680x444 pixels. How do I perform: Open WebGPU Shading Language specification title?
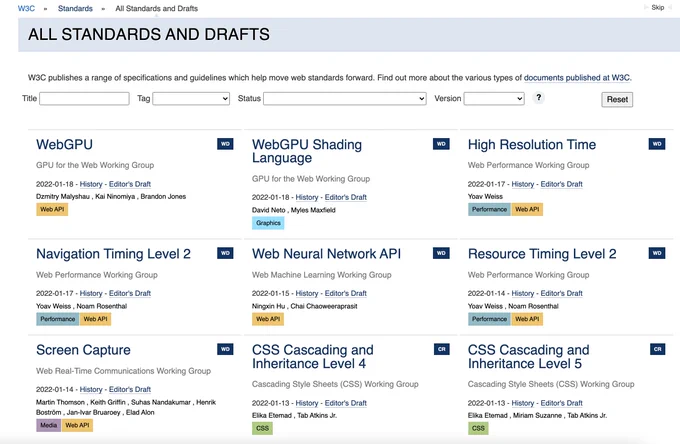307,151
